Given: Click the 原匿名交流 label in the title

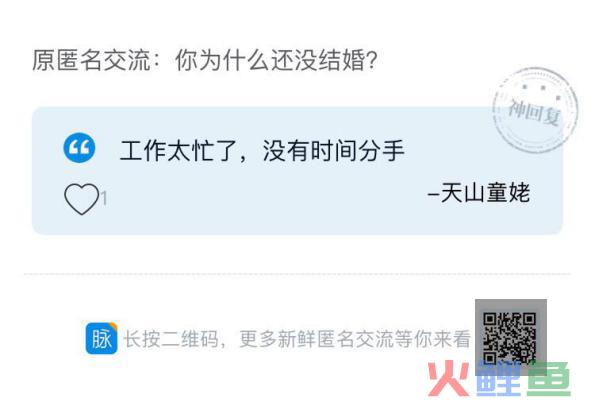Looking at the screenshot, I should (x=91, y=60).
